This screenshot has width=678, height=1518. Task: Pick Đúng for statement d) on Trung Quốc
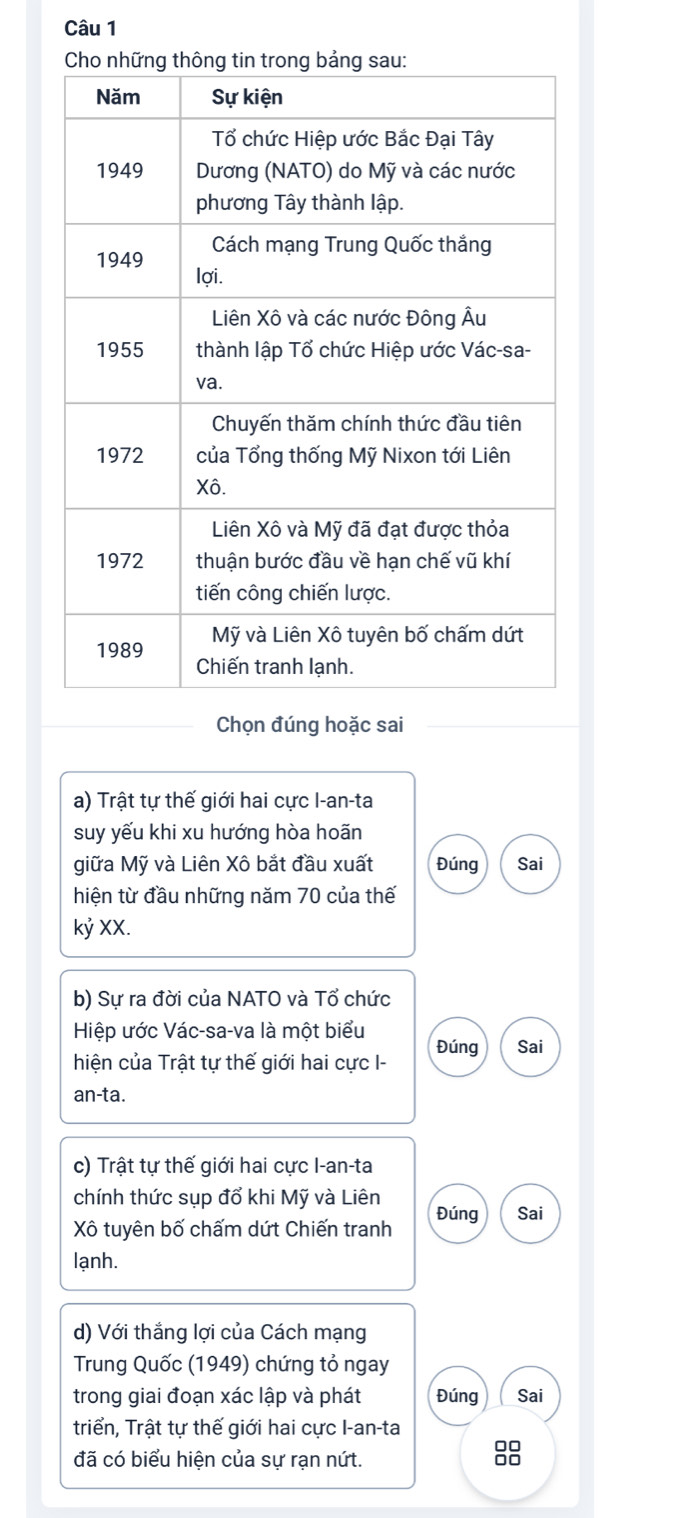[x=455, y=1396]
